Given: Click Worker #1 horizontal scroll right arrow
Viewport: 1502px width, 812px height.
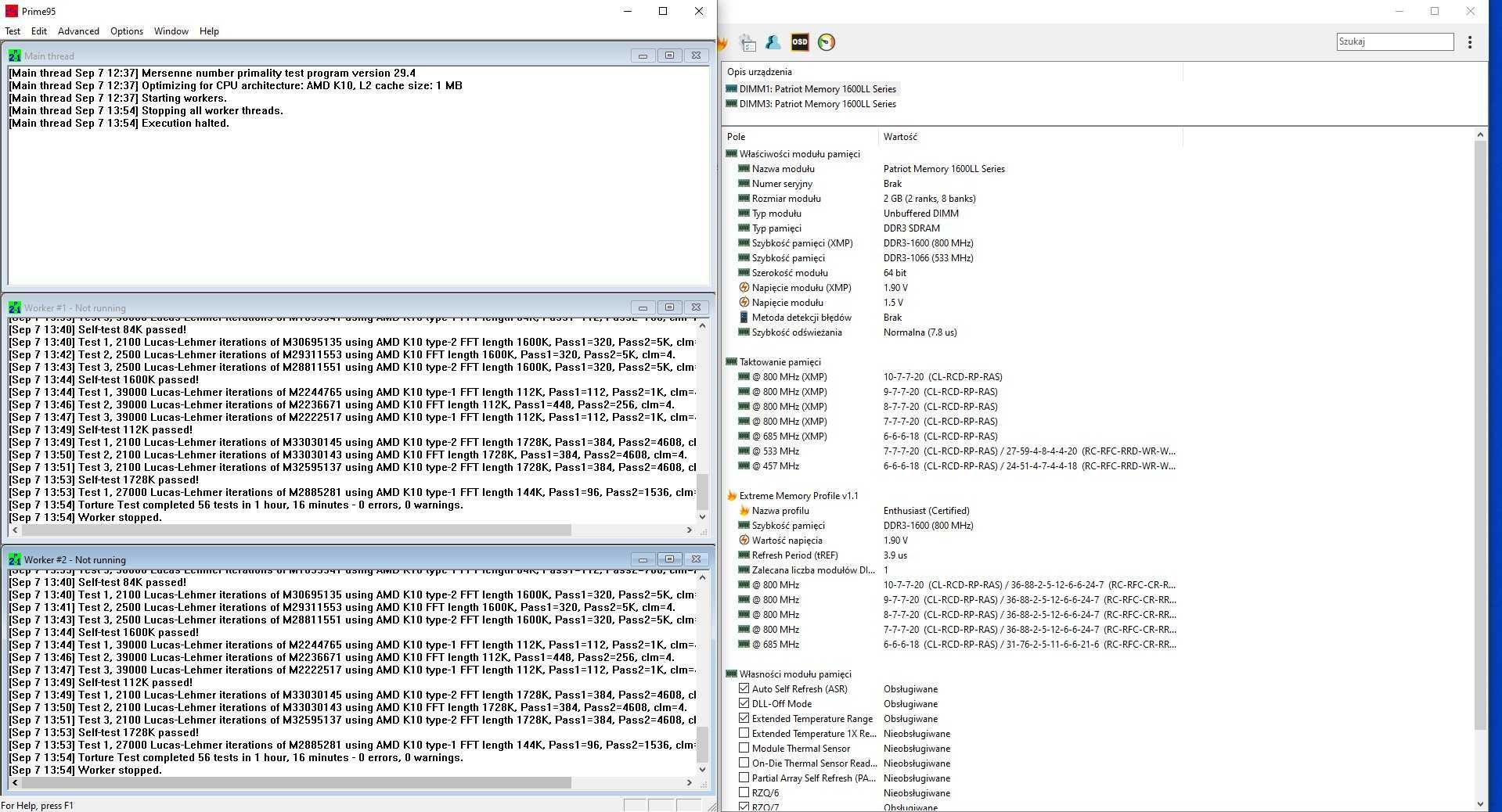Looking at the screenshot, I should click(x=689, y=530).
